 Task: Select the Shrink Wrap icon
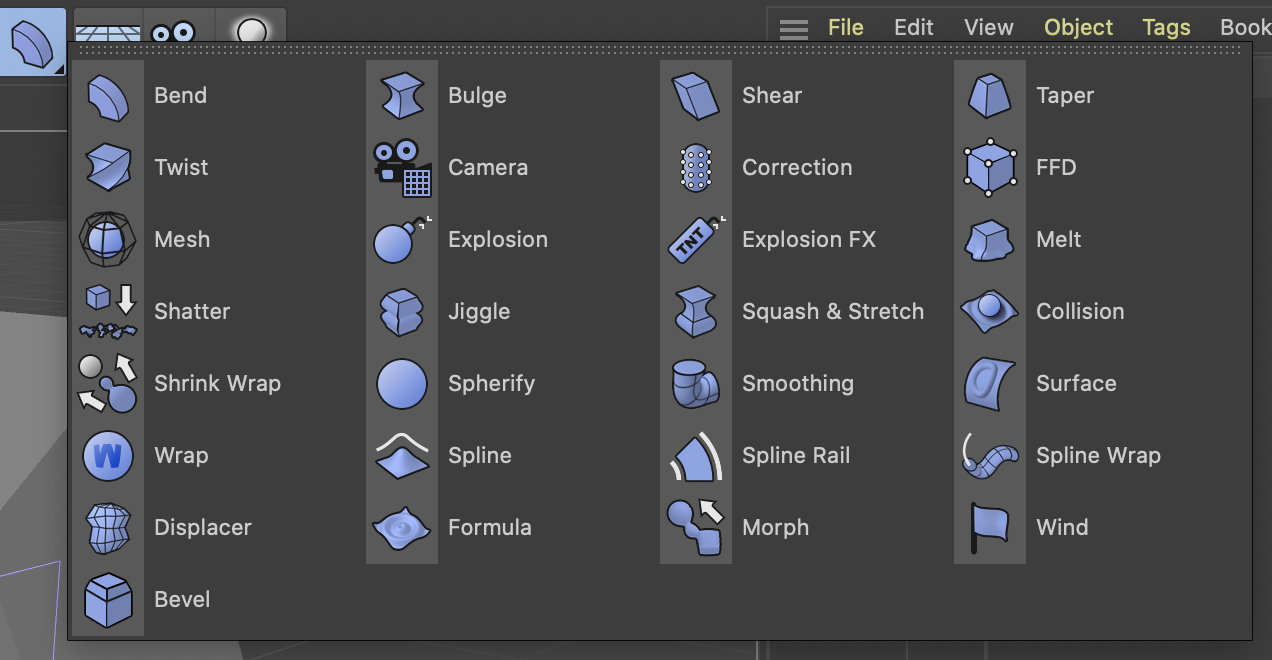click(x=108, y=384)
